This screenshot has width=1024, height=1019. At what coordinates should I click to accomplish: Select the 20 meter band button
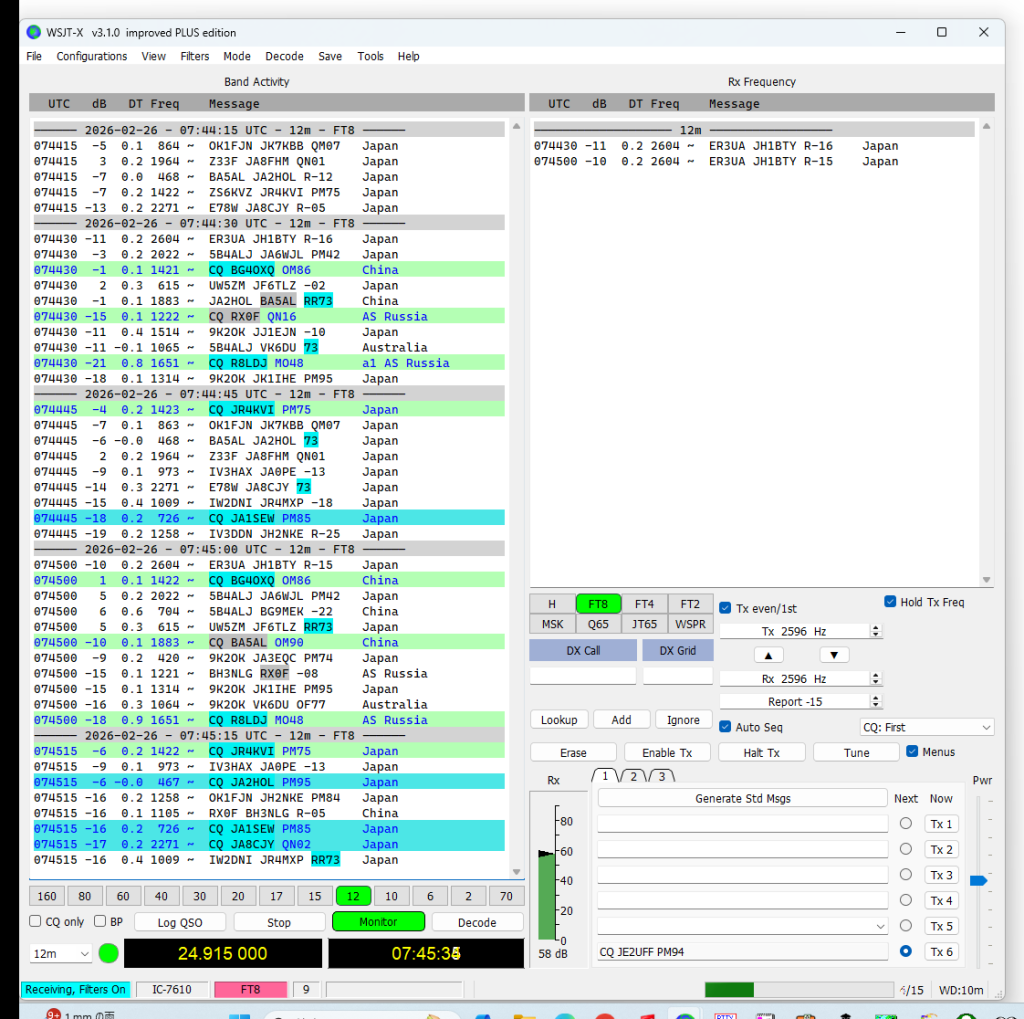[237, 895]
